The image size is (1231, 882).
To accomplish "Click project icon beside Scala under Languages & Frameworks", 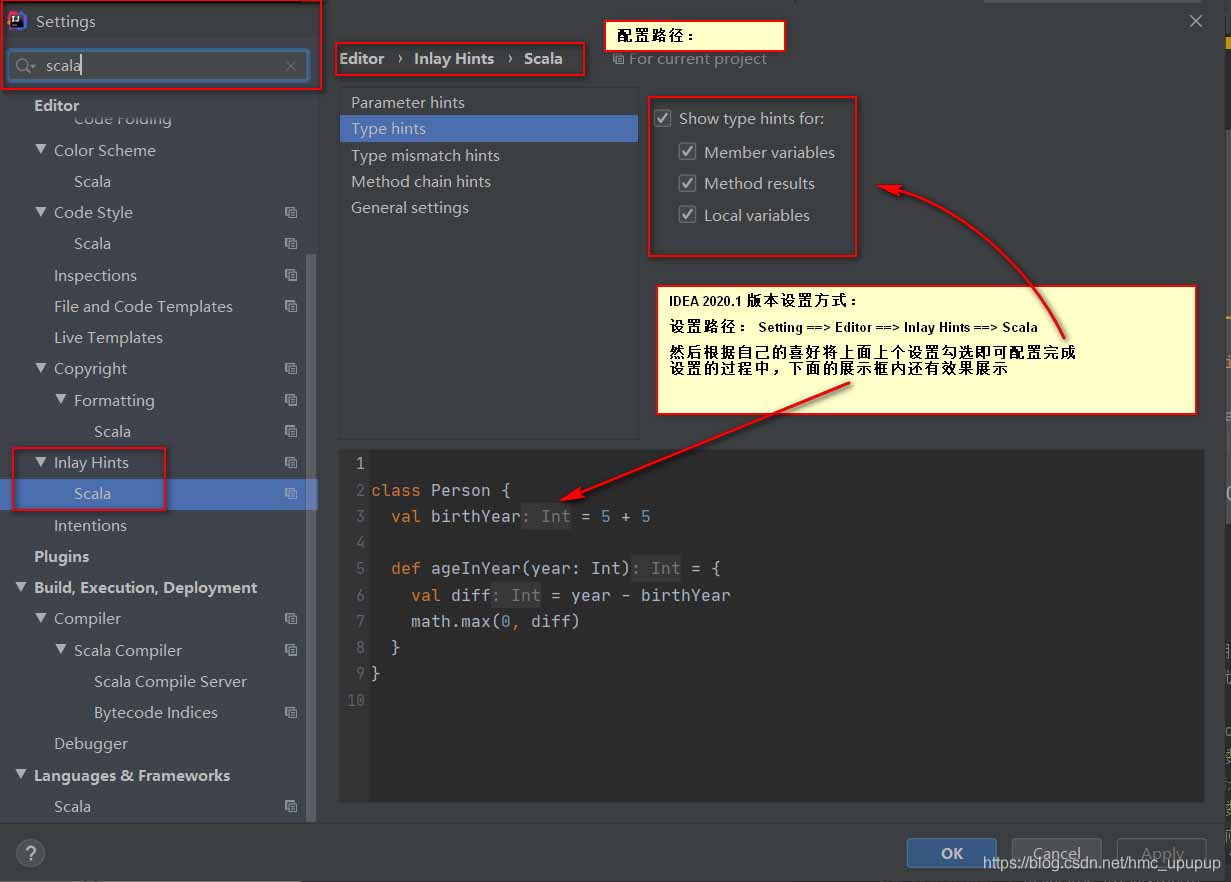I will (291, 806).
